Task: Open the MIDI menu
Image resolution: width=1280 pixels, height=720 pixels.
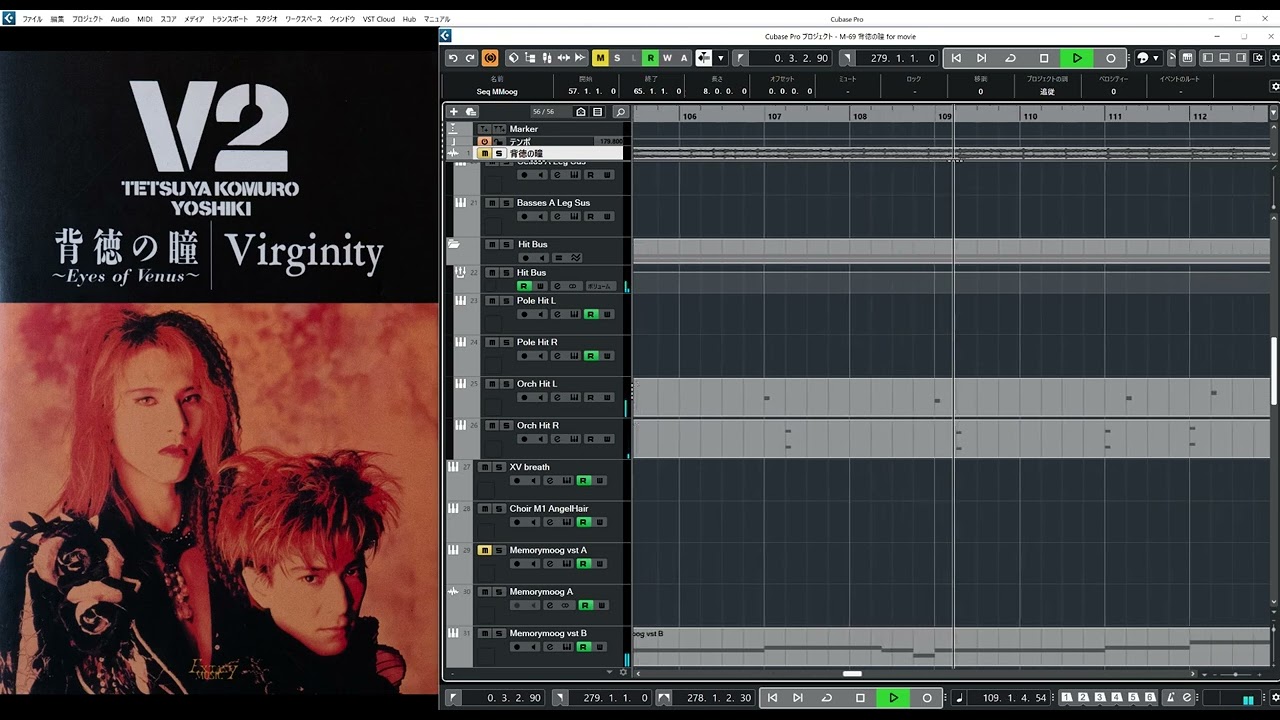Action: click(145, 19)
